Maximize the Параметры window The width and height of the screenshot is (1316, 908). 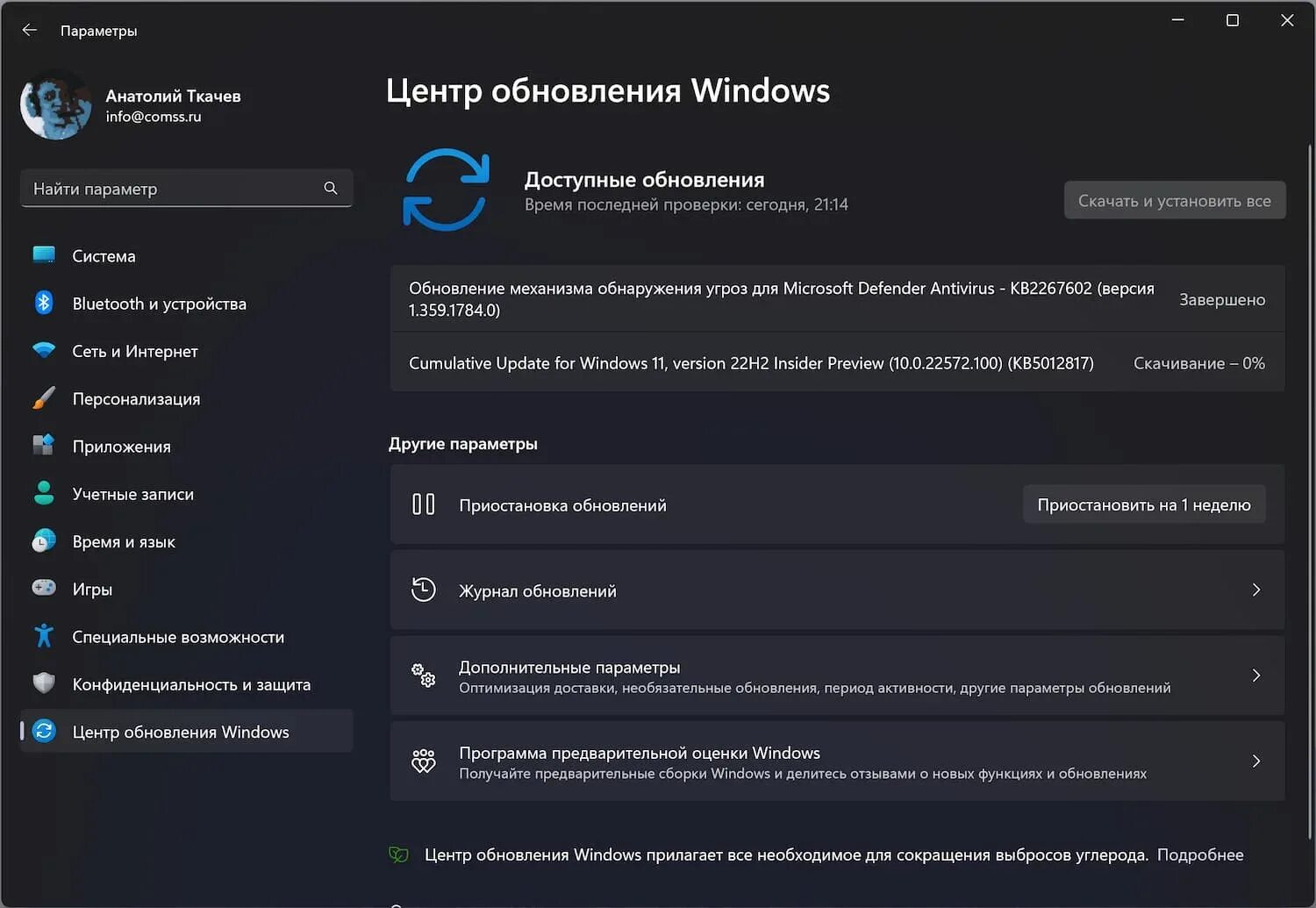coord(1233,20)
